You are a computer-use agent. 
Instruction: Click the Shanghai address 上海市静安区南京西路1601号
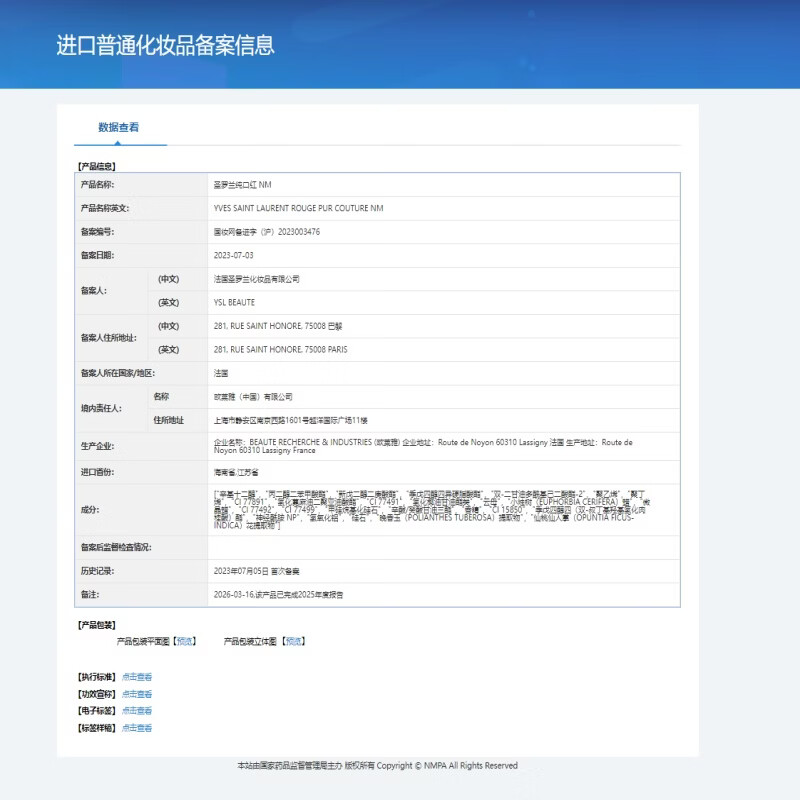290,420
